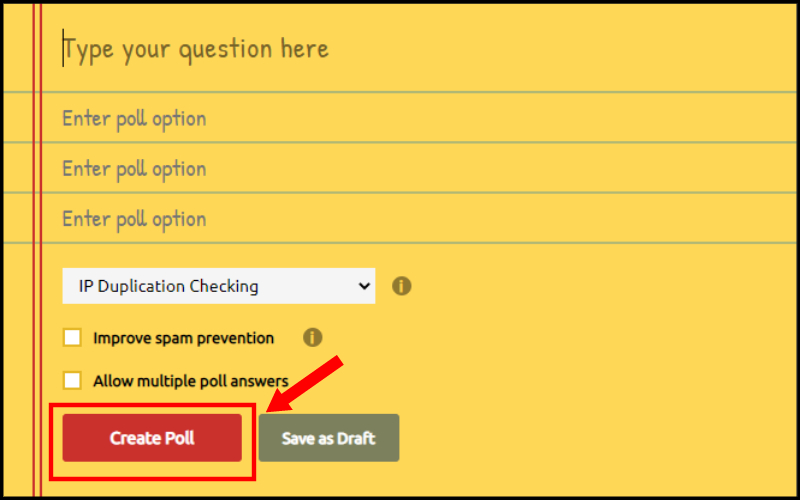Open the IP Duplication Checking dropdown
This screenshot has height=500, width=800.
[x=219, y=286]
